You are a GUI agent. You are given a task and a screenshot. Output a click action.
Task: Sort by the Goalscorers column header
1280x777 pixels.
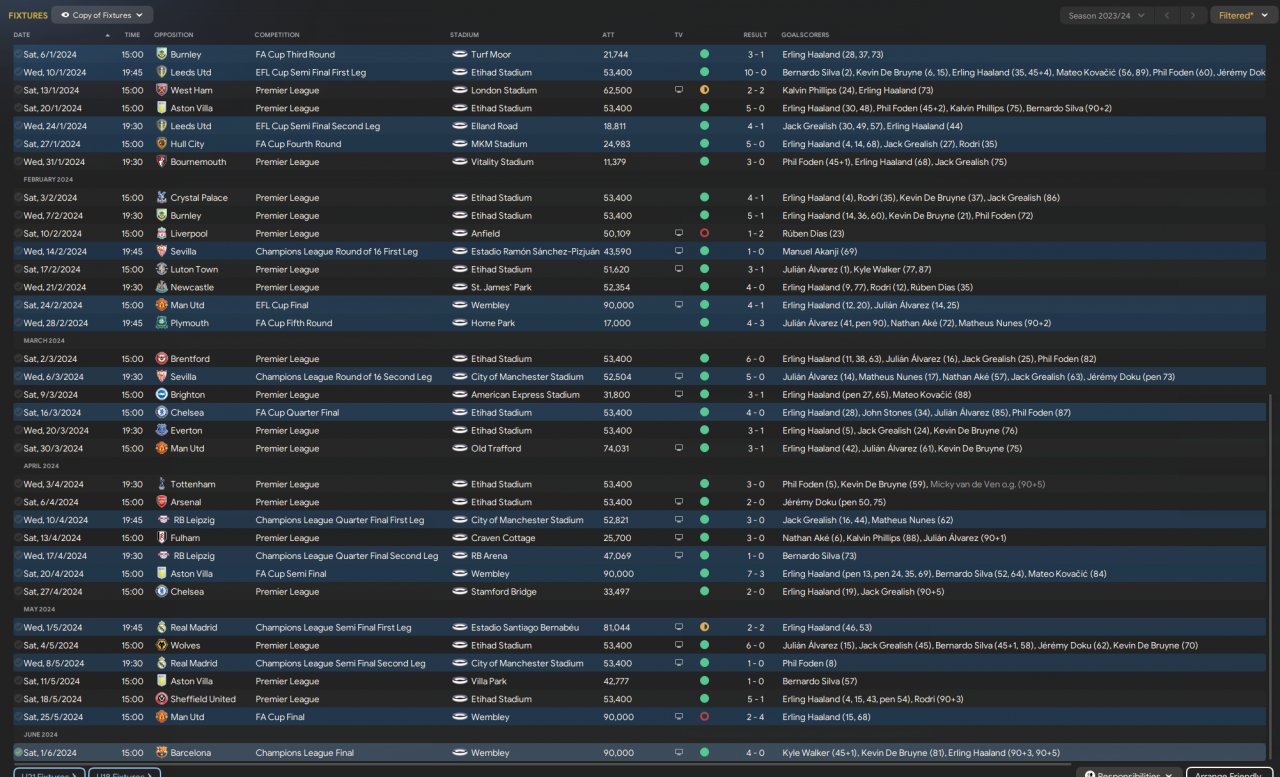(x=805, y=35)
